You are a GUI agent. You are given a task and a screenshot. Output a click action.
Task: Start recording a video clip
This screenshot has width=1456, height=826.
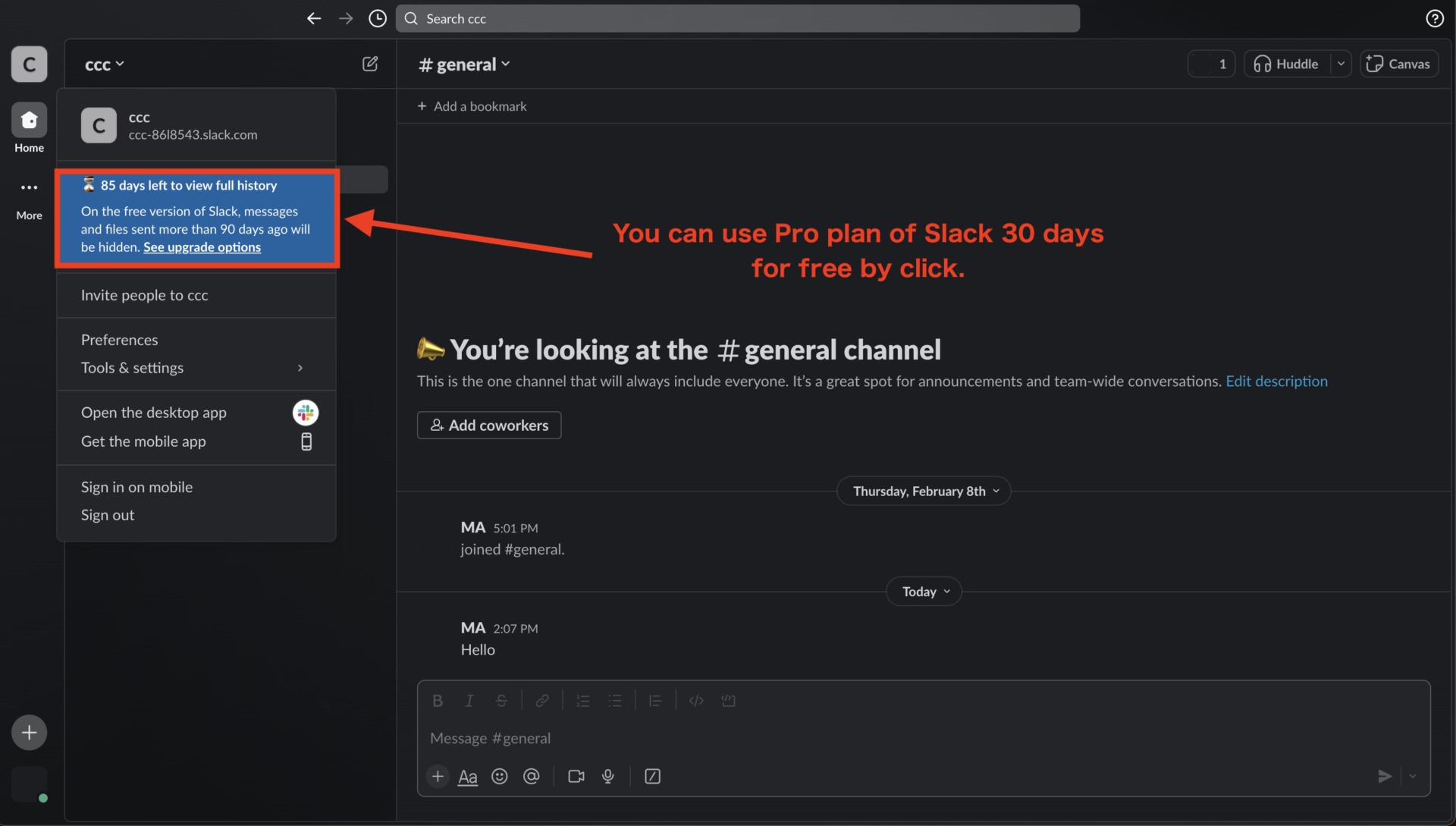click(x=576, y=776)
